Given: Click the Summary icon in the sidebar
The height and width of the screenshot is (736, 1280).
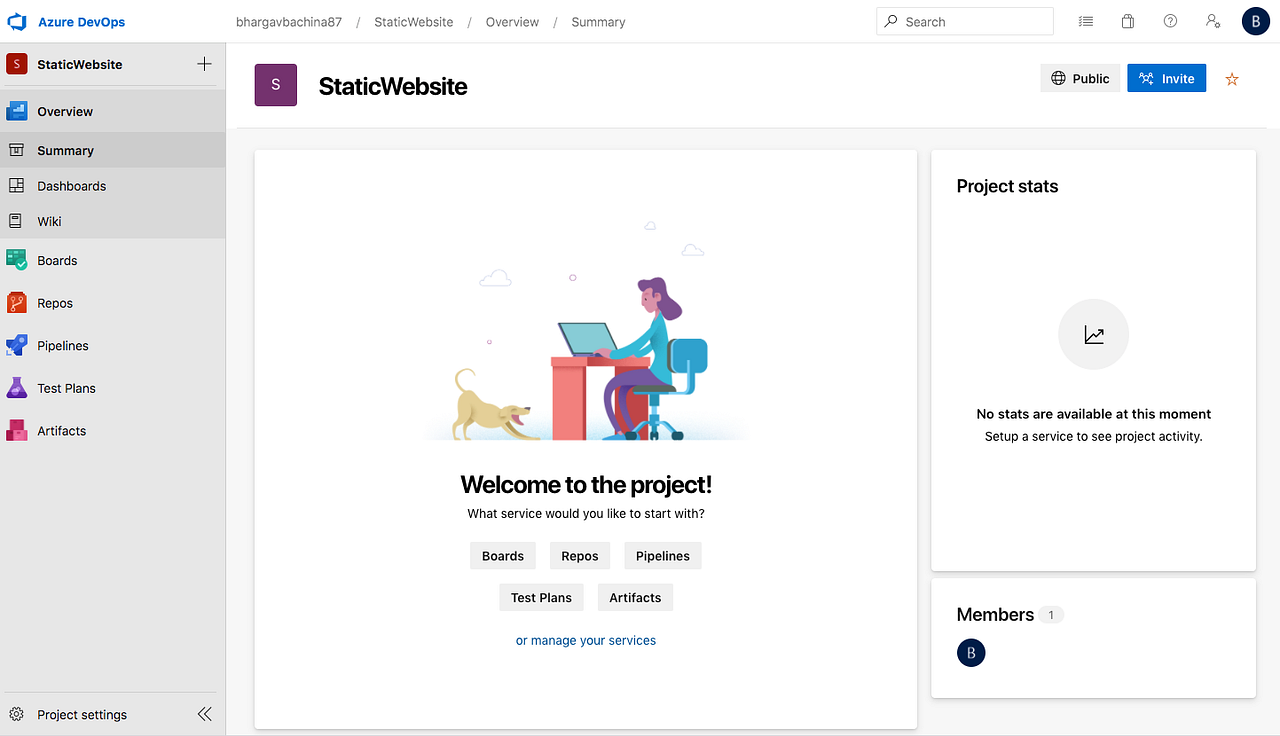Looking at the screenshot, I should click(16, 150).
